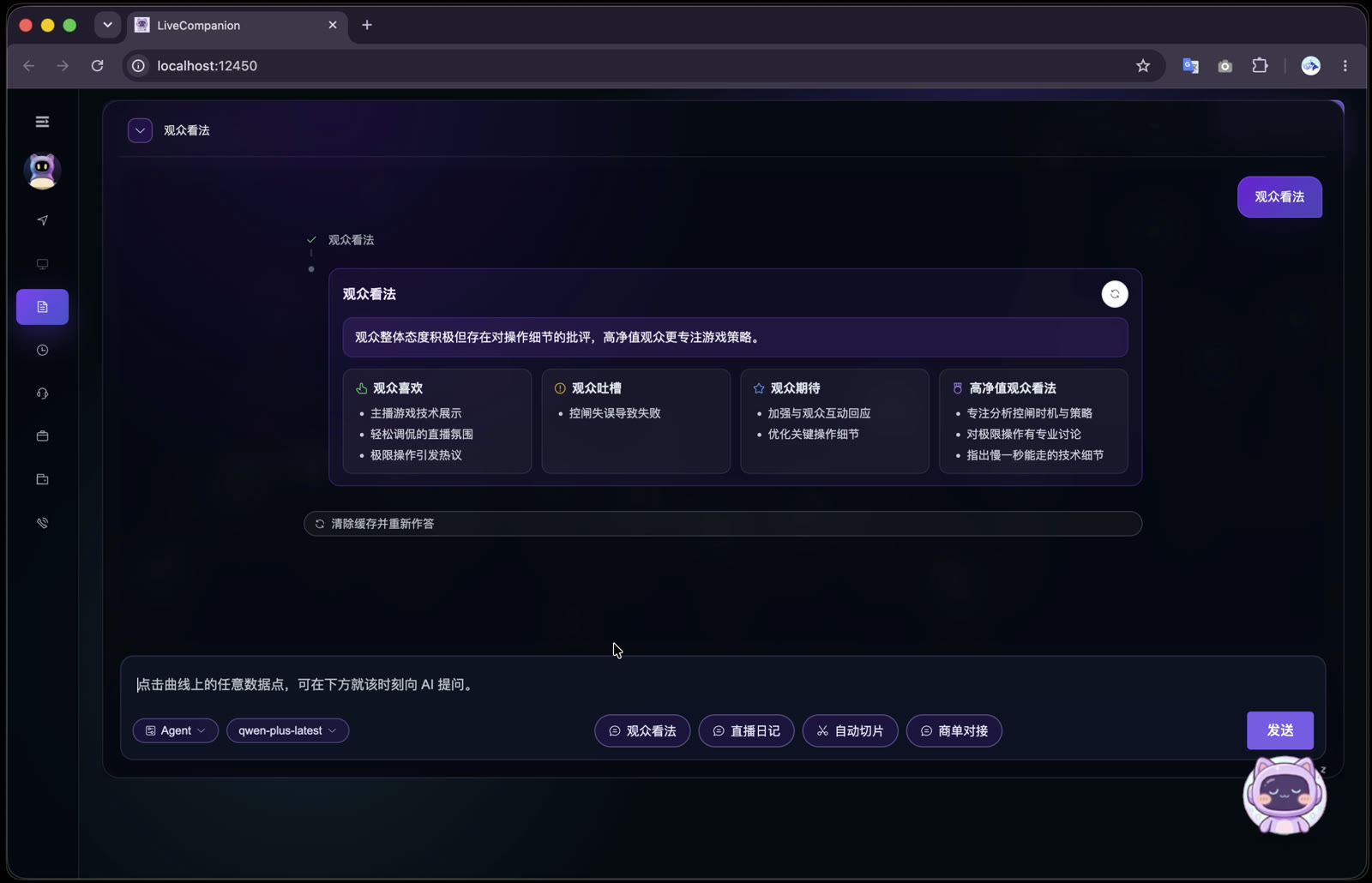
Task: Open the Chrome profile avatar
Action: pyautogui.click(x=1311, y=66)
